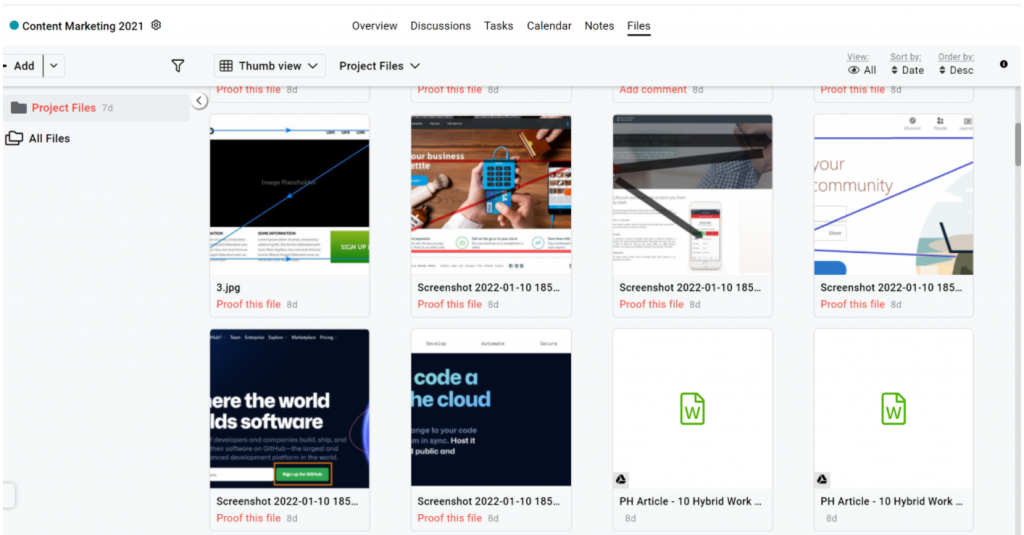Click the Thumb view grid icon
This screenshot has width=1024, height=535.
pos(226,65)
